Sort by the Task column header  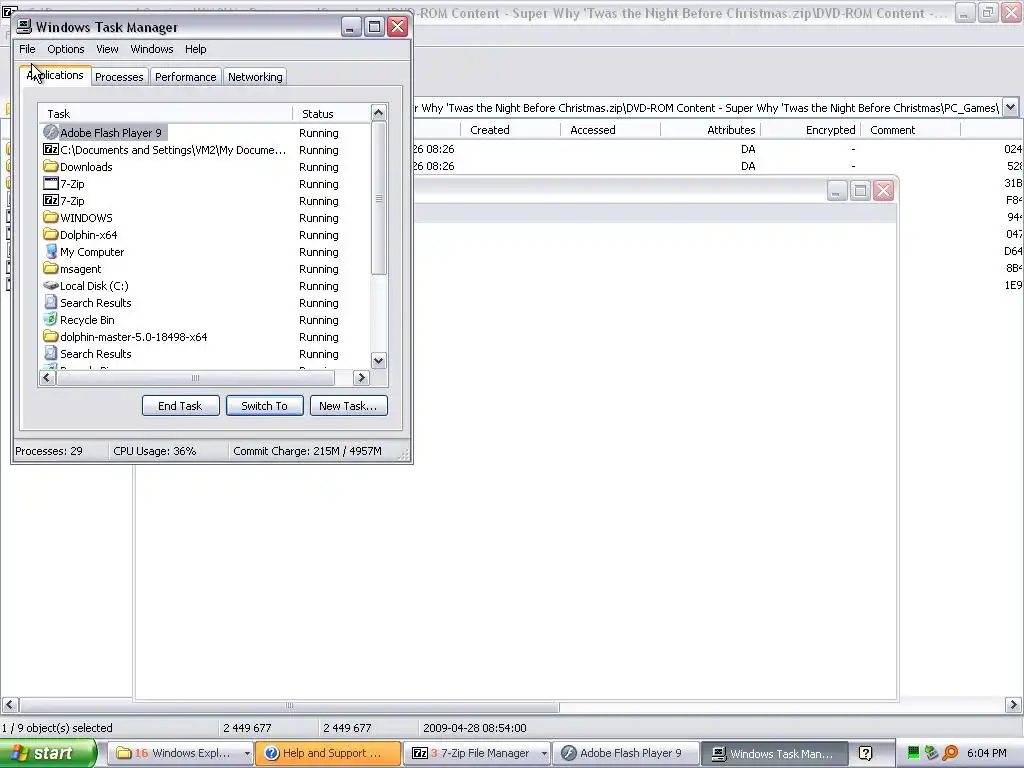165,114
